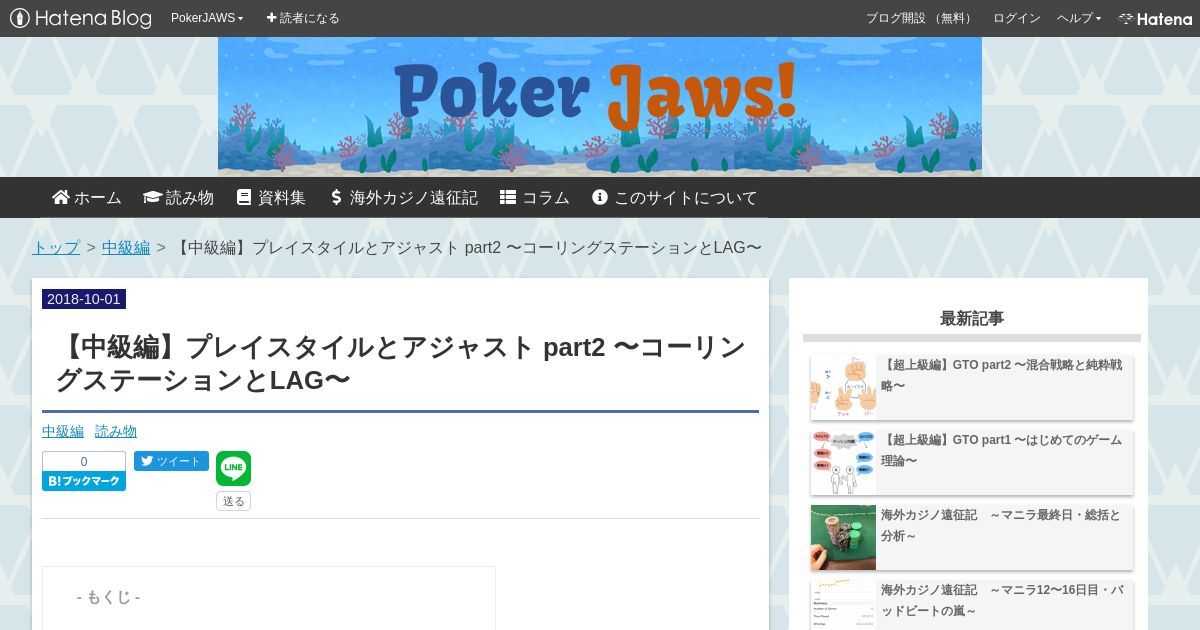The width and height of the screenshot is (1200, 630).
Task: Open 【超上級編】GTO part1 〜はじめてのゲーム理論〜
Action: coord(1001,450)
